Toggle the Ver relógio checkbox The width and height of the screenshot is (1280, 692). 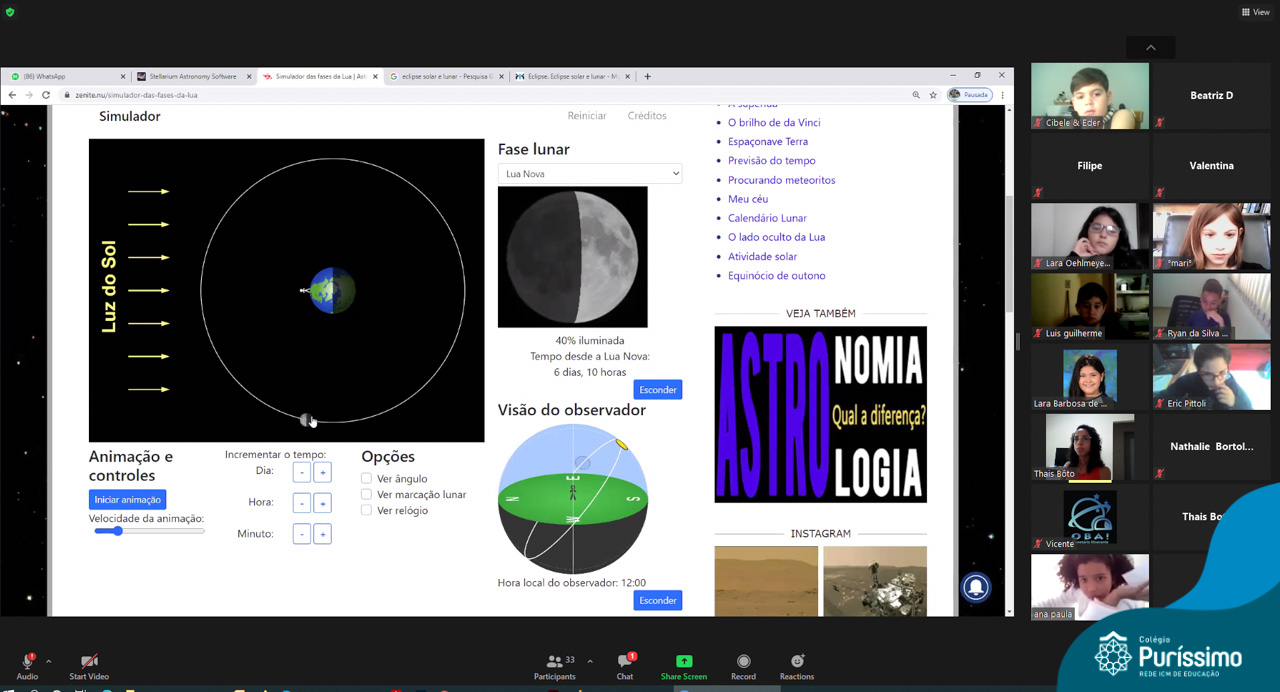366,511
